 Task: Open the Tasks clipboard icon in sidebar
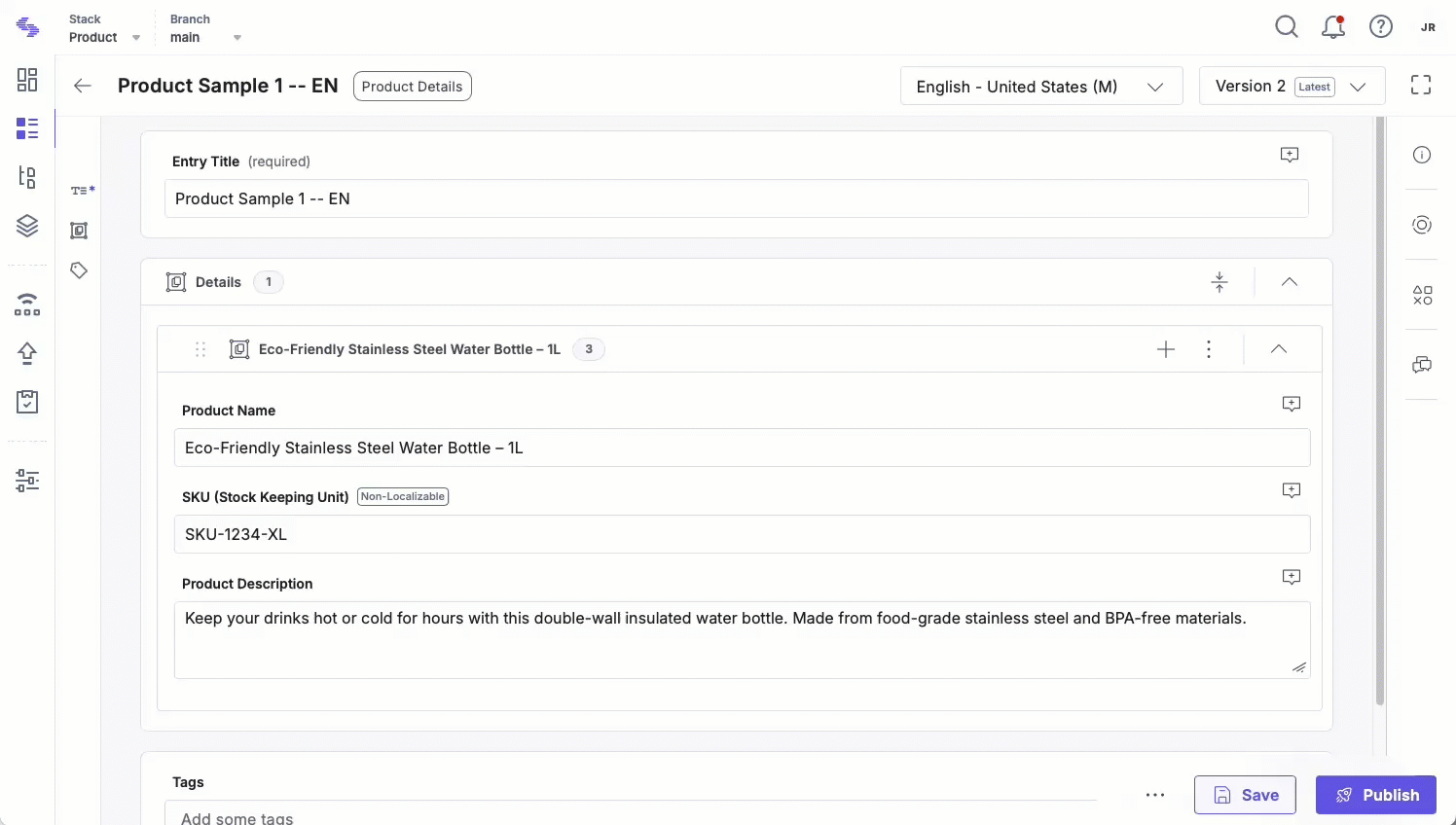coord(27,402)
